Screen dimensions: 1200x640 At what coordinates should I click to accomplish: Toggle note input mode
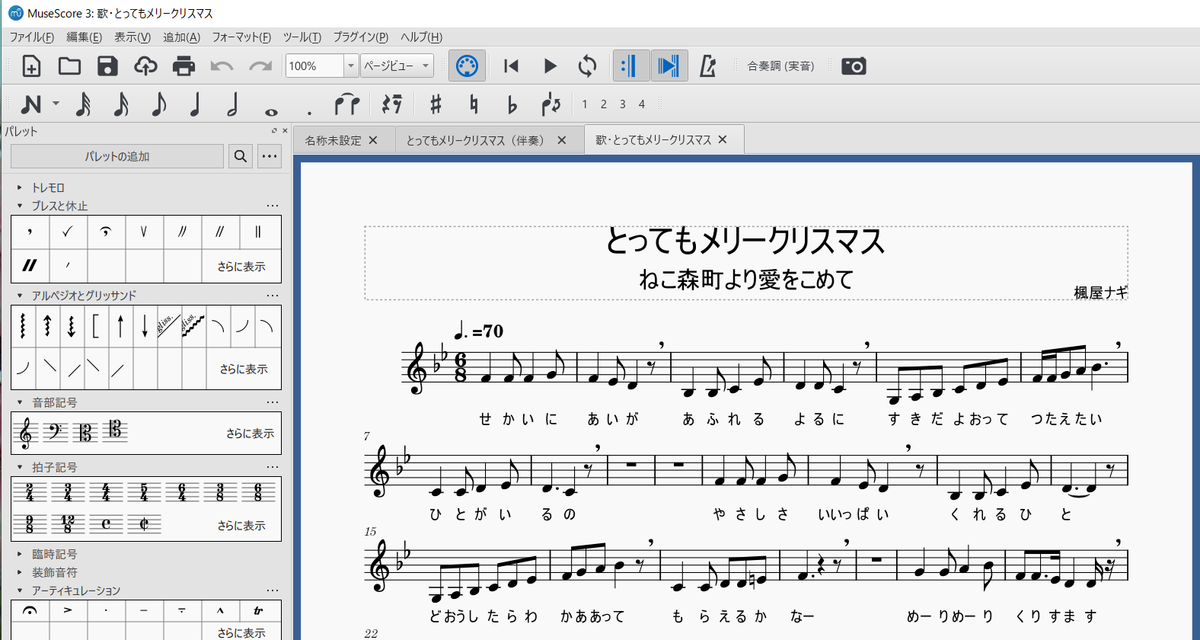tap(31, 104)
